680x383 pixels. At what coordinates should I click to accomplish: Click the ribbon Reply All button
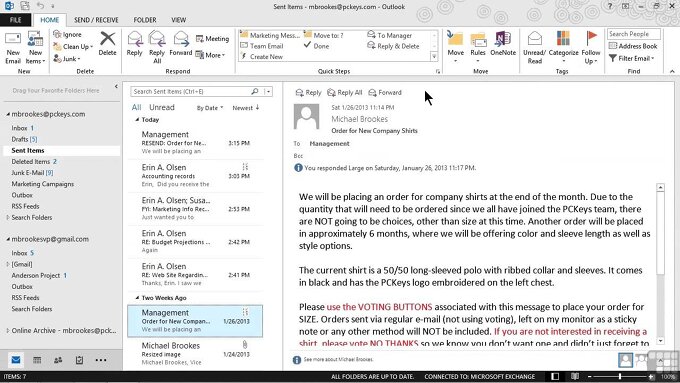pos(157,48)
